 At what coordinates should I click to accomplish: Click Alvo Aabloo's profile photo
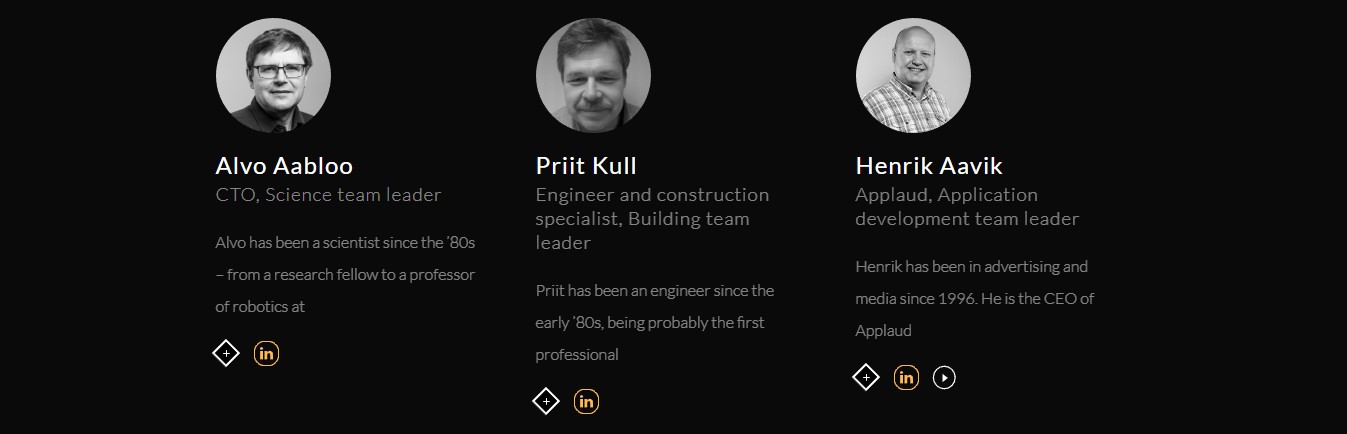tap(273, 76)
